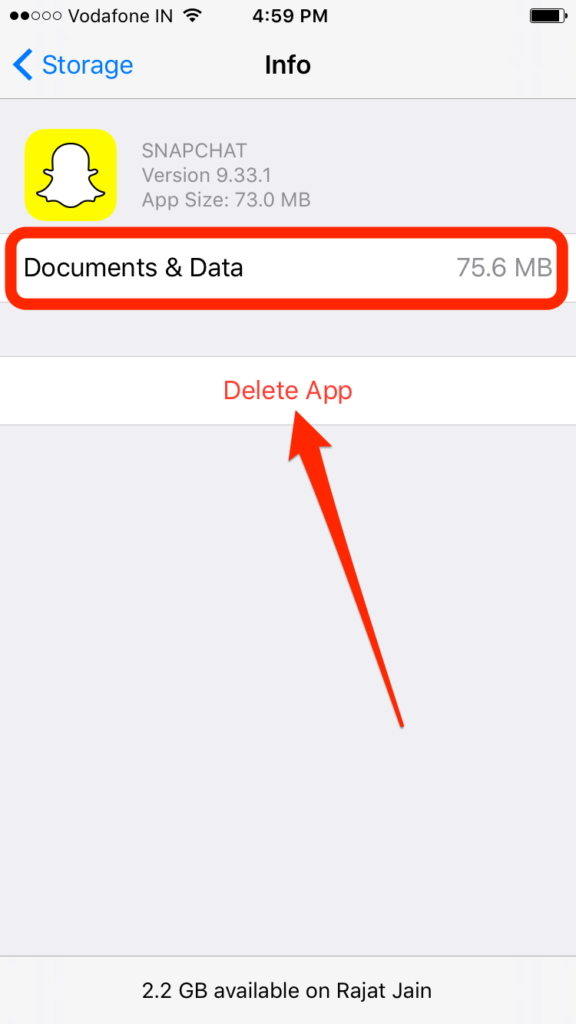Tap the 75.6 MB data size value
Image resolution: width=576 pixels, height=1024 pixels.
pos(504,268)
